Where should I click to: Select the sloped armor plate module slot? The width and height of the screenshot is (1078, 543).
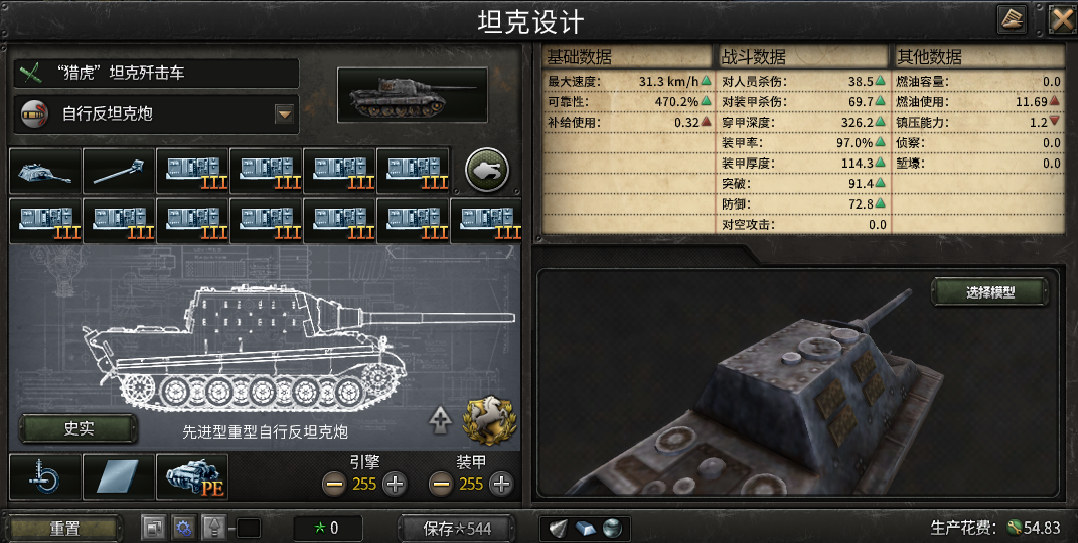[x=119, y=476]
